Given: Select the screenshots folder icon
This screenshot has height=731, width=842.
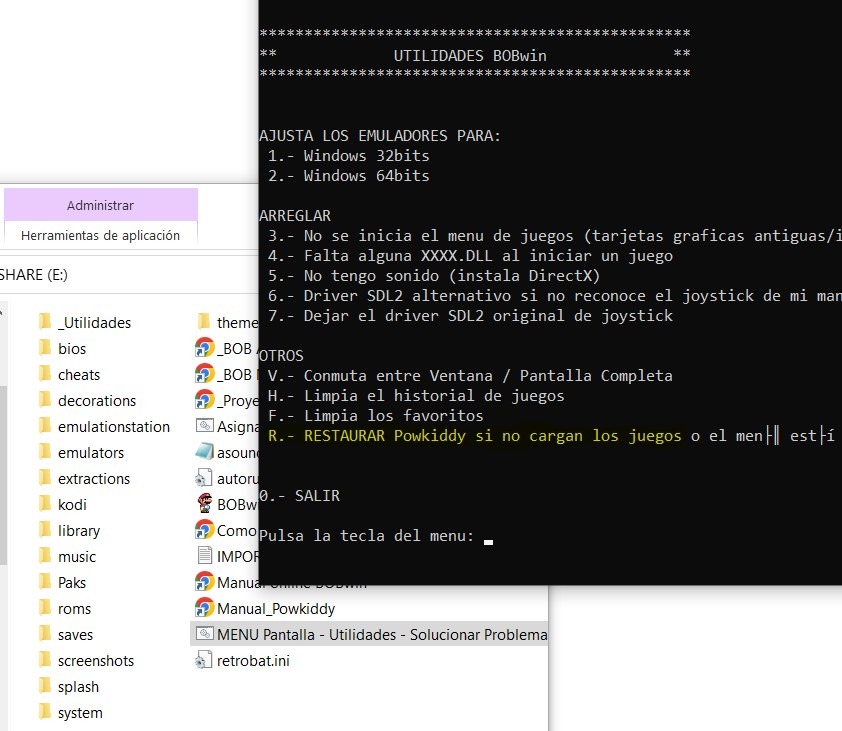Looking at the screenshot, I should pos(45,660).
